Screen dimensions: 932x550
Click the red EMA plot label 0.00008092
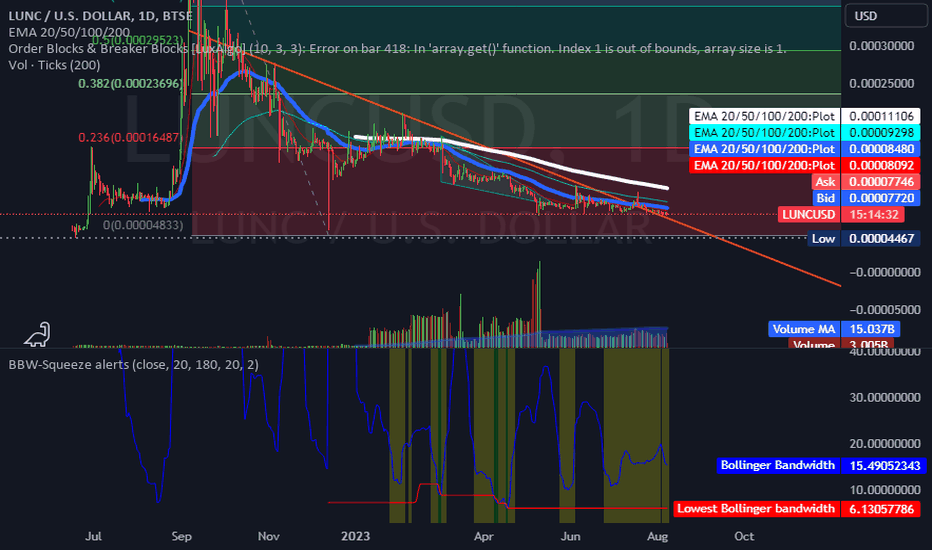click(804, 165)
